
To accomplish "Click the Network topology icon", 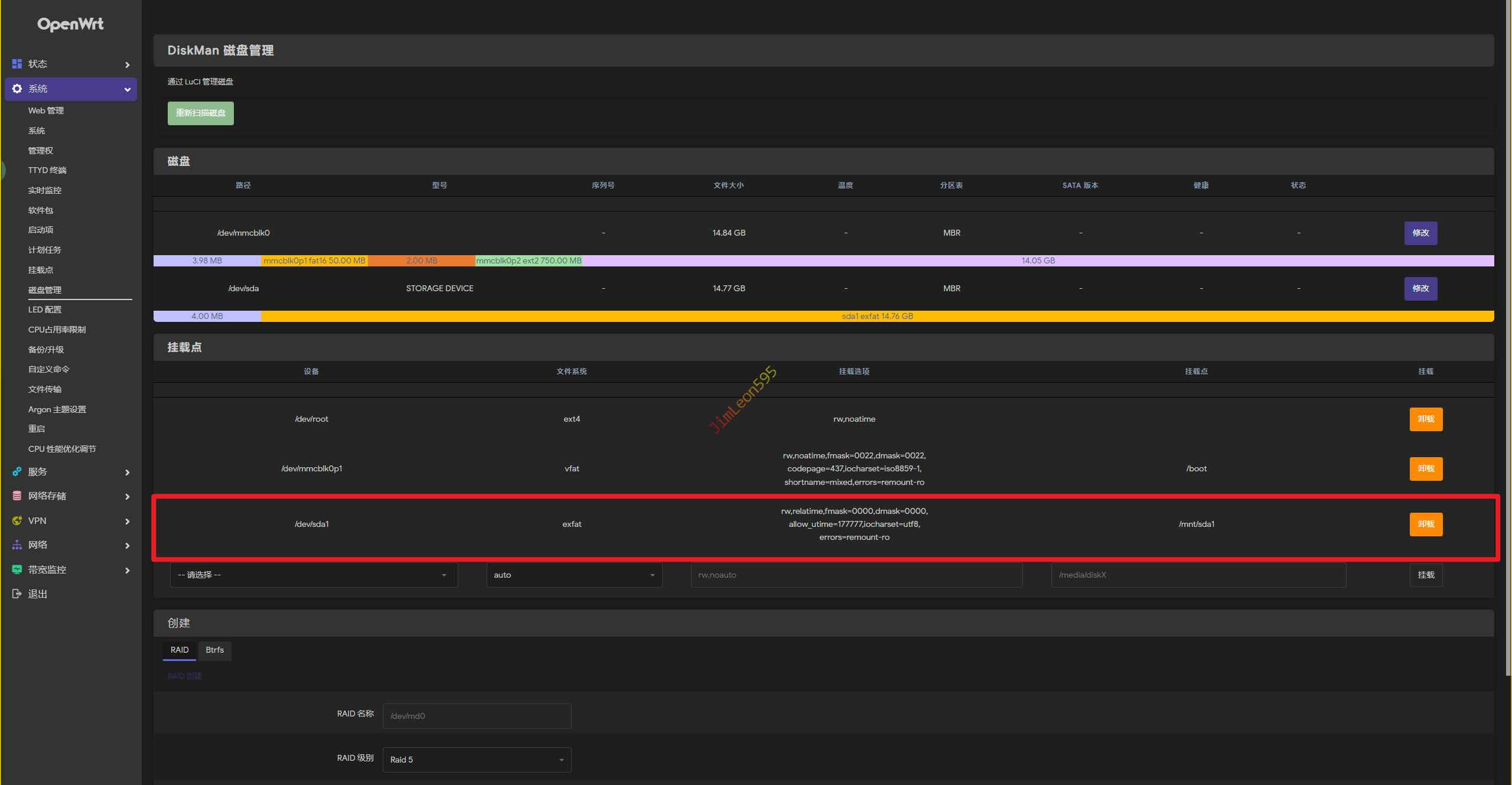I will click(x=17, y=545).
